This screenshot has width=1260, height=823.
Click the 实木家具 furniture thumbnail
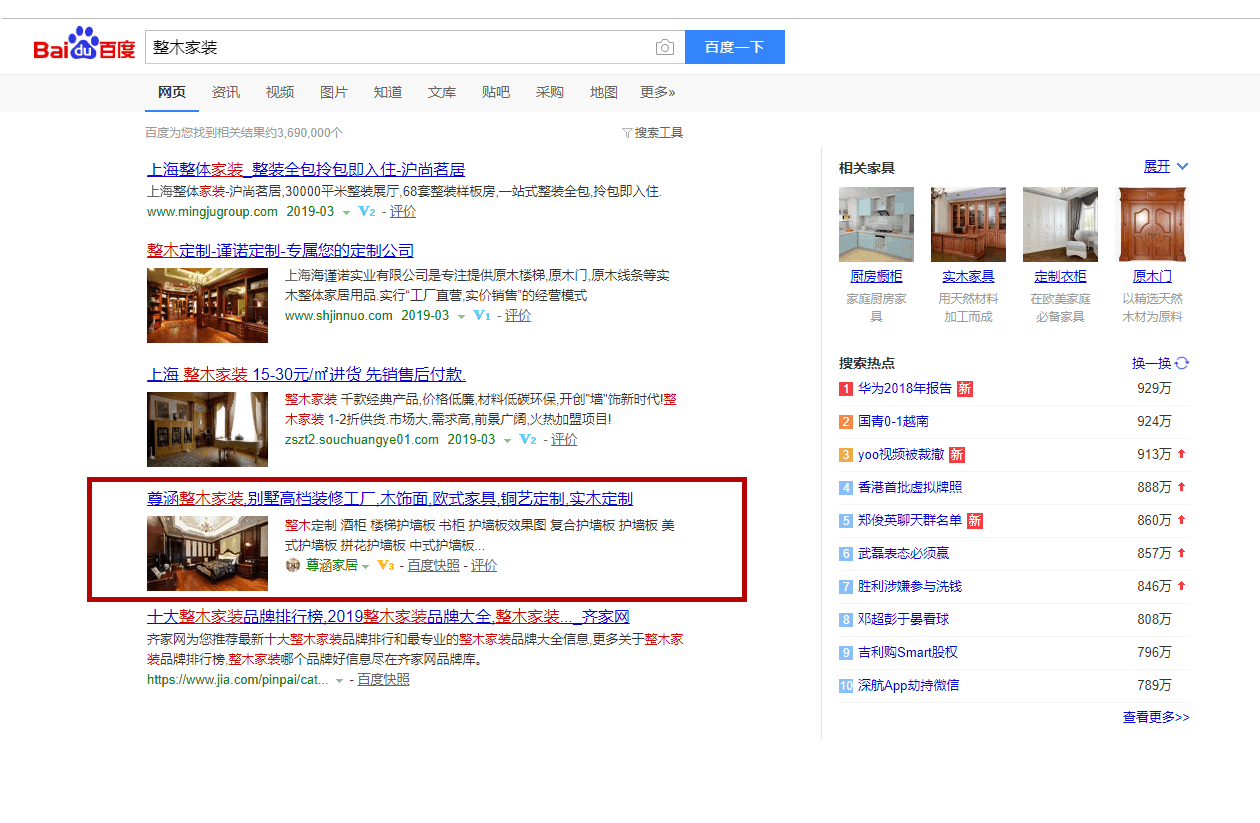pos(968,224)
